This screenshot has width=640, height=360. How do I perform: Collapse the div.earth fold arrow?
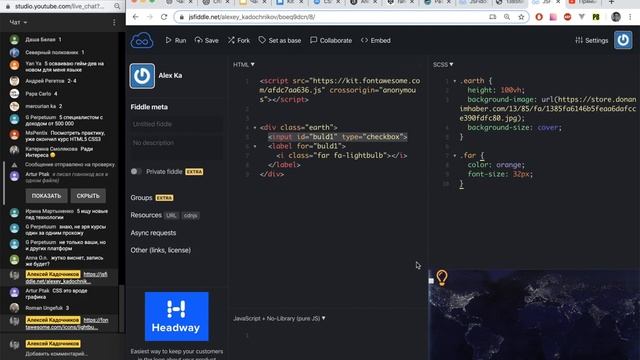point(255,128)
